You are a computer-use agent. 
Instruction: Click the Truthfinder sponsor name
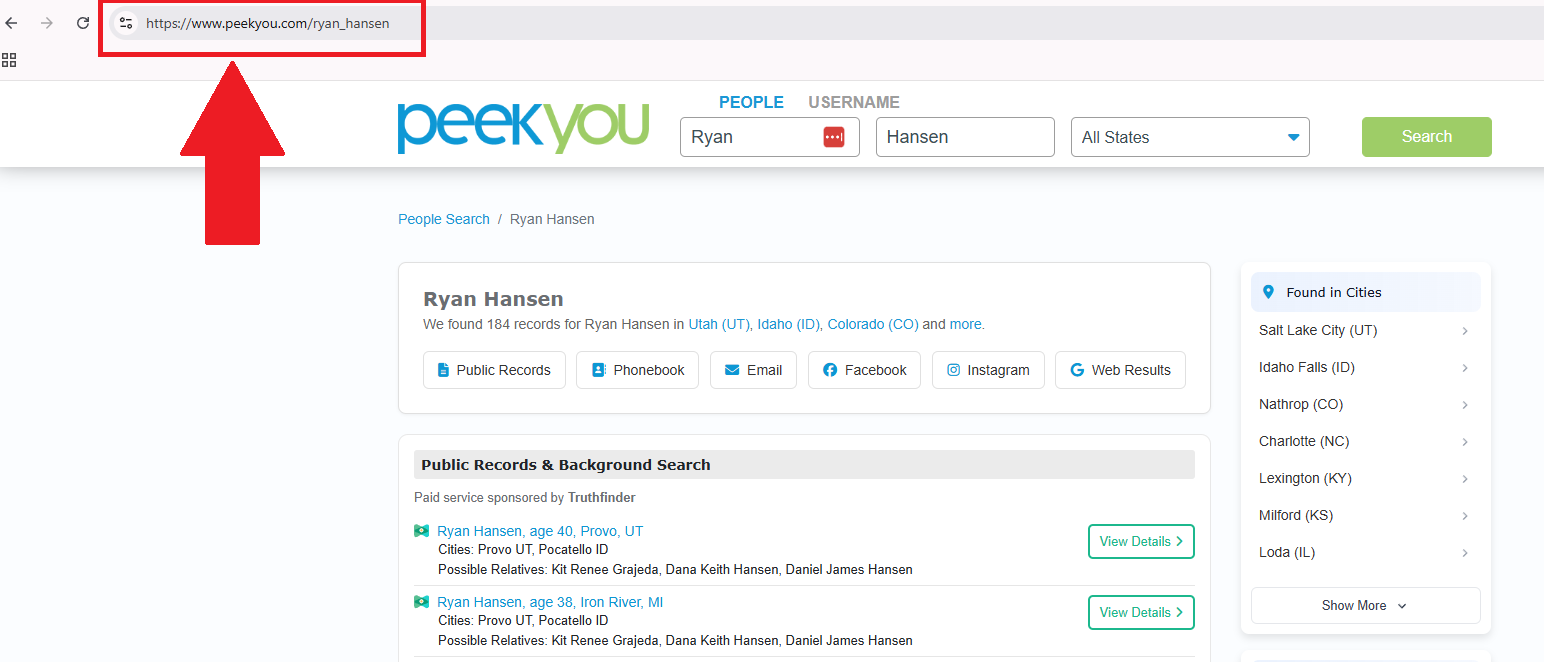602,497
